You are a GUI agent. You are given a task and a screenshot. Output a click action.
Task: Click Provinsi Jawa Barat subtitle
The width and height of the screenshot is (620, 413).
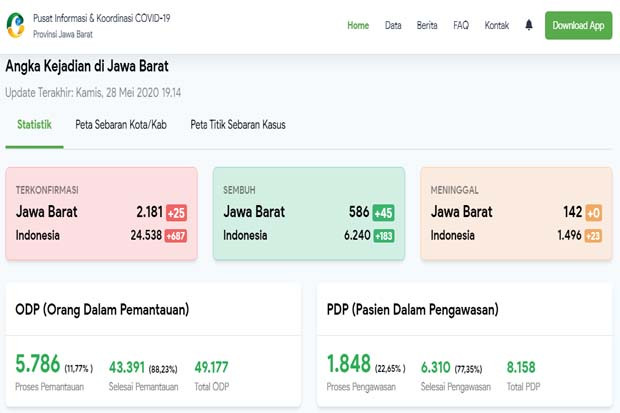(x=62, y=34)
